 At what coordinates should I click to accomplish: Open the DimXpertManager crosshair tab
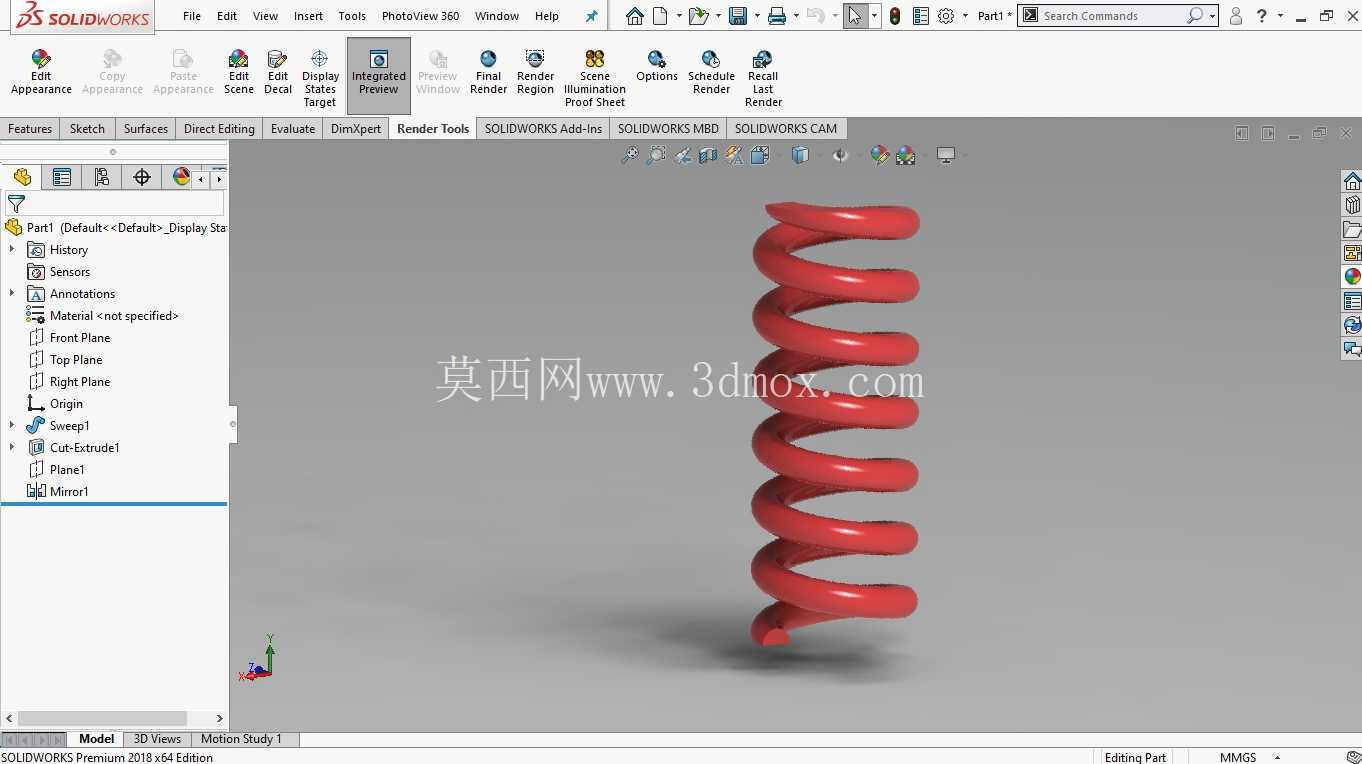click(x=141, y=177)
